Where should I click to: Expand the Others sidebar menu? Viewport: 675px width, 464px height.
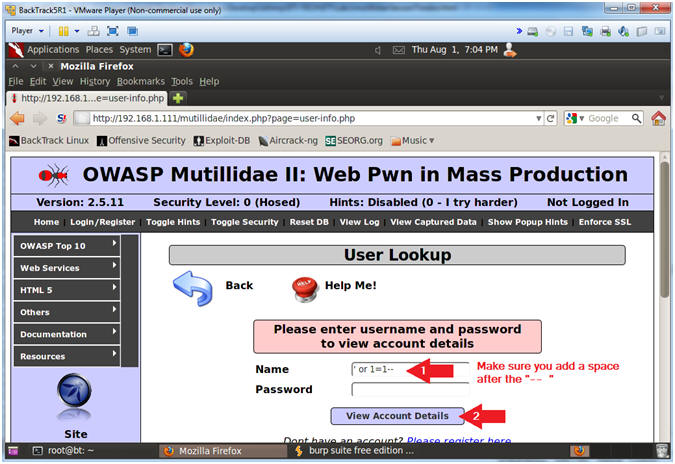click(x=67, y=312)
